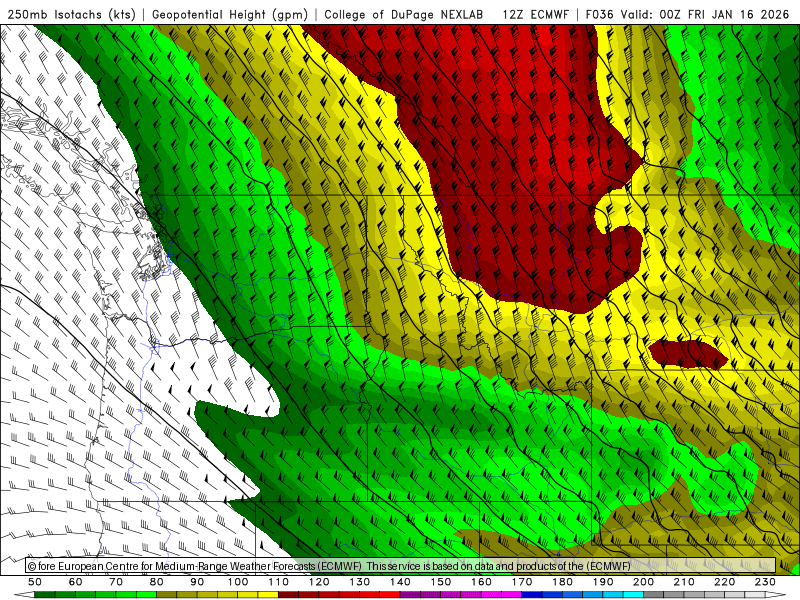Click the '100' legend value
The width and height of the screenshot is (800, 600).
point(238,582)
